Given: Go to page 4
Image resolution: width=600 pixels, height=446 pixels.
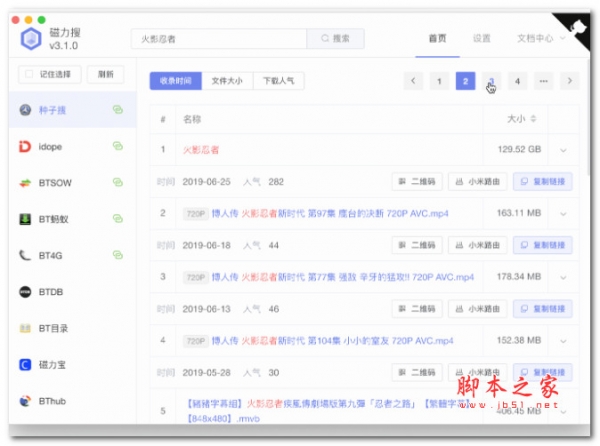Looking at the screenshot, I should [x=517, y=81].
